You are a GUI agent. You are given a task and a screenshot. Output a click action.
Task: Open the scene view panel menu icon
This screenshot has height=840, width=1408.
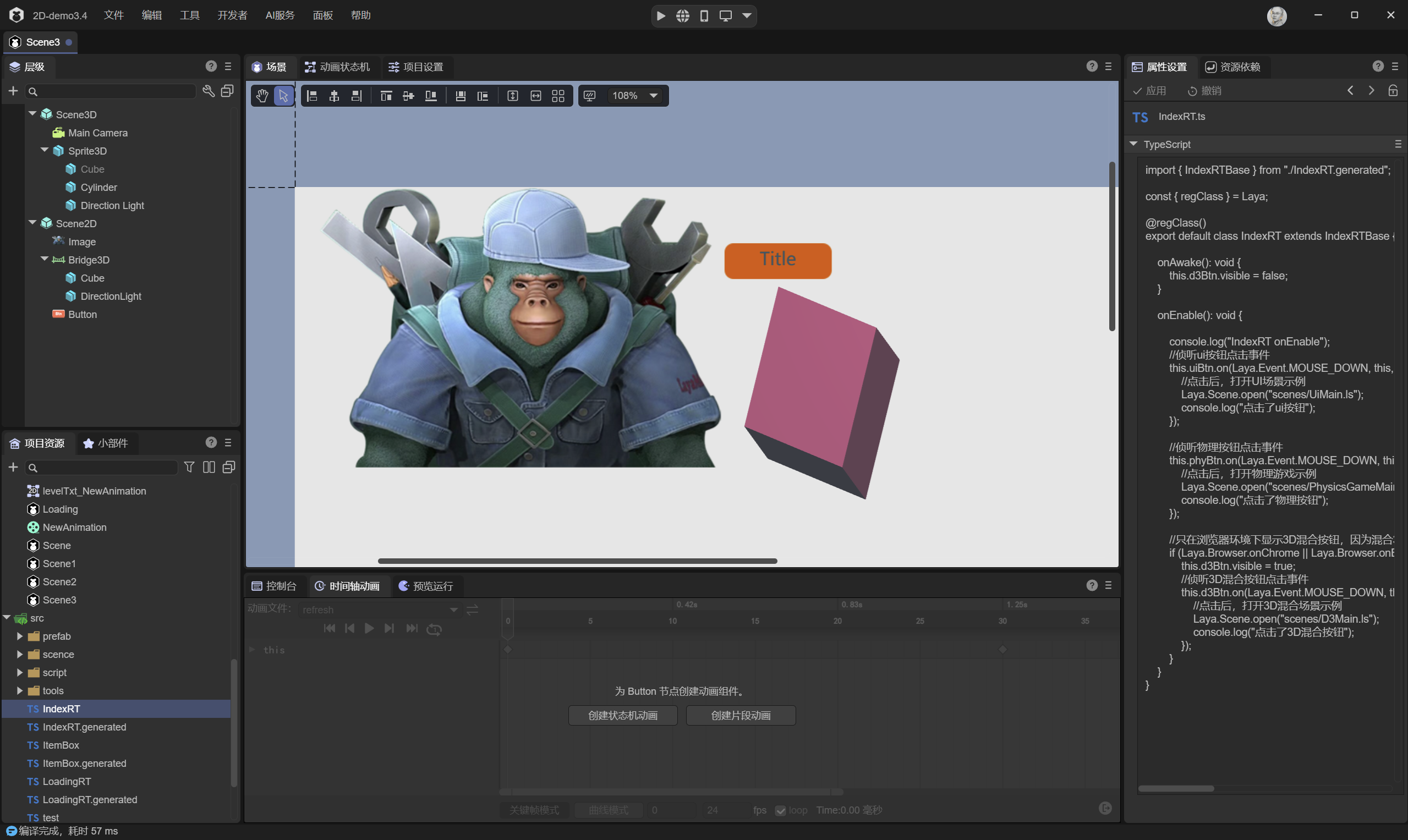pos(1109,66)
